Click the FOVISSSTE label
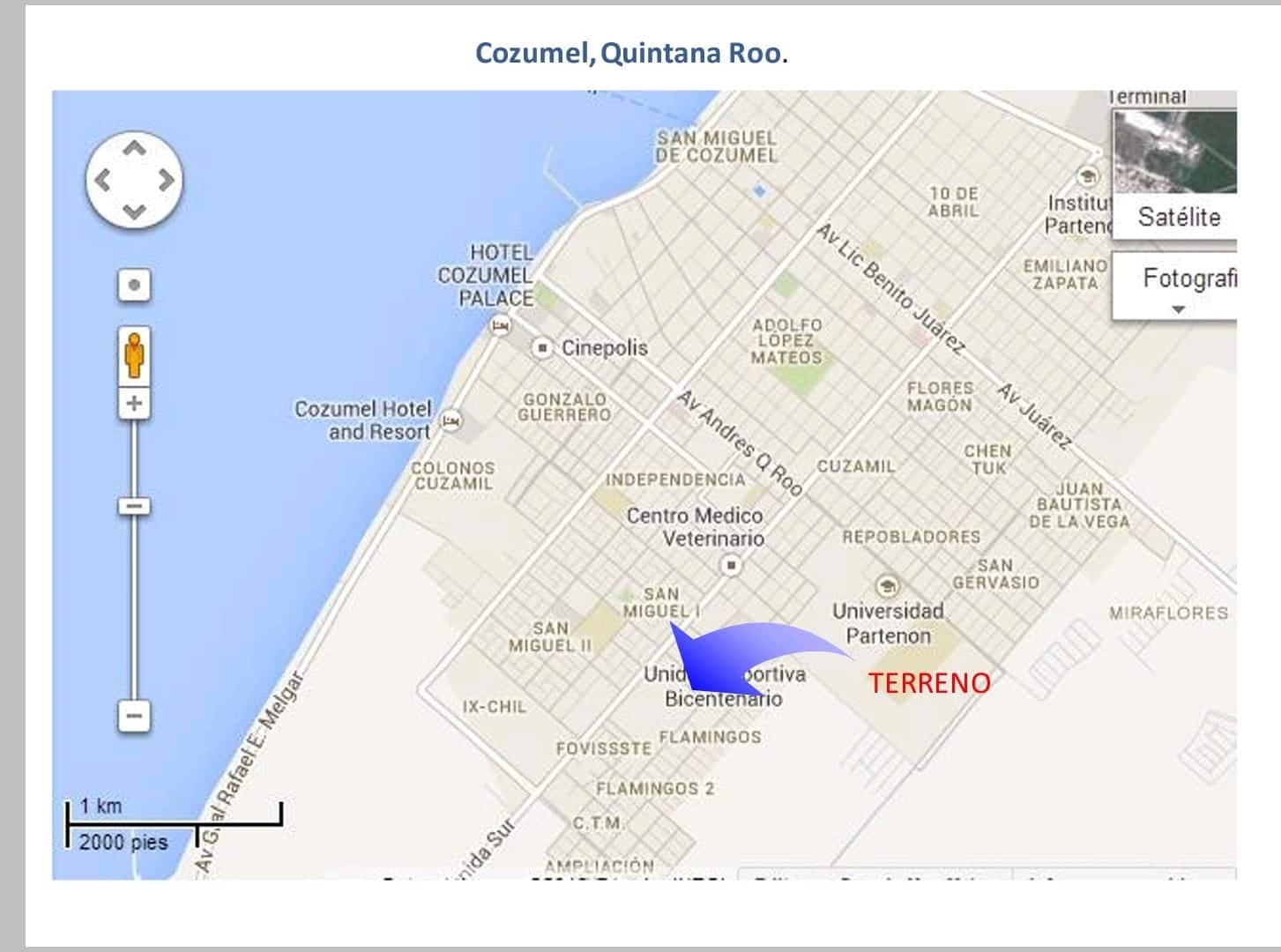Image resolution: width=1281 pixels, height=952 pixels. point(604,748)
